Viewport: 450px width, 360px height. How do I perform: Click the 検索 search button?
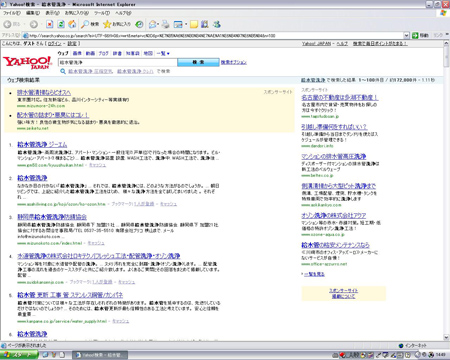coord(198,62)
